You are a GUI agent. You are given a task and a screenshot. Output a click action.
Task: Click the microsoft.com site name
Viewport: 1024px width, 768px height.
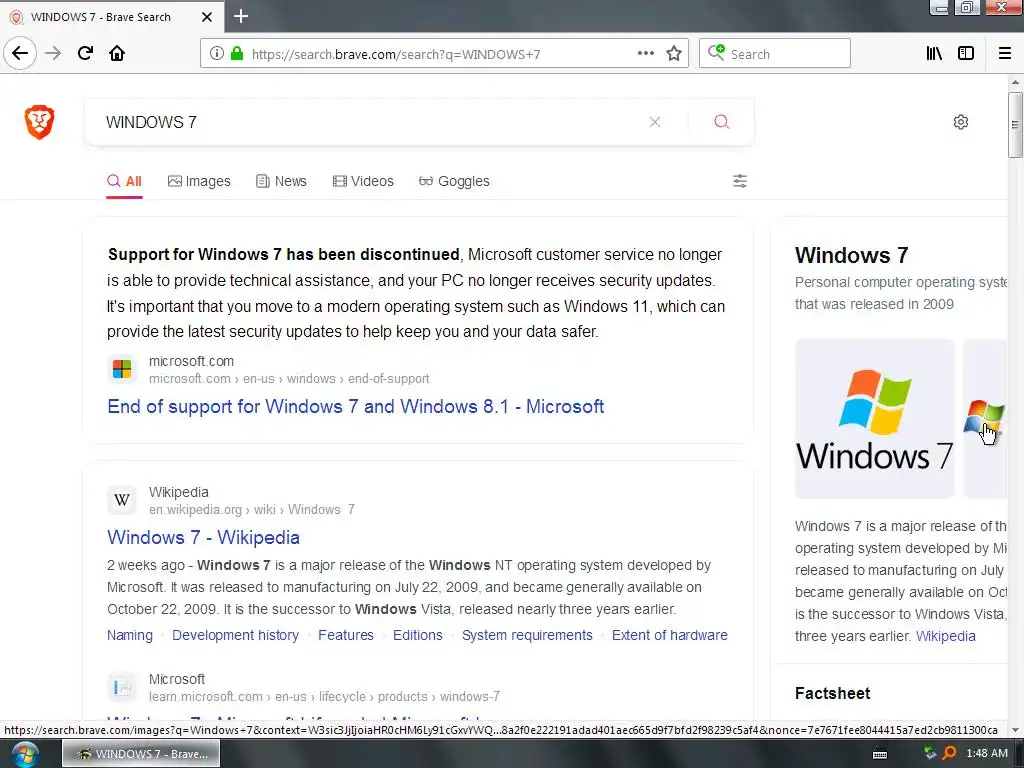pos(191,361)
